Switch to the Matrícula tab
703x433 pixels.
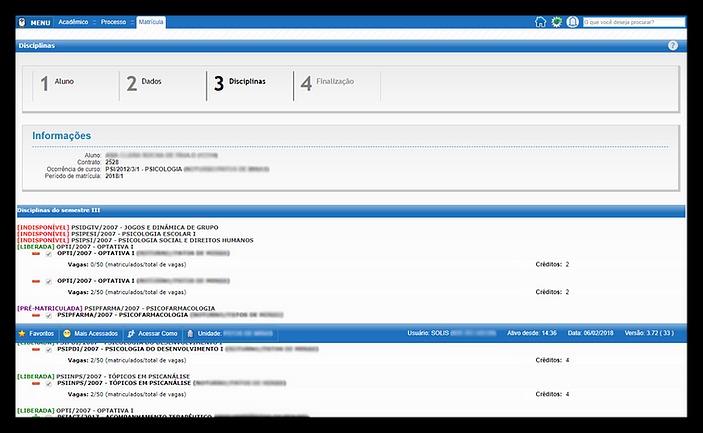tap(151, 21)
